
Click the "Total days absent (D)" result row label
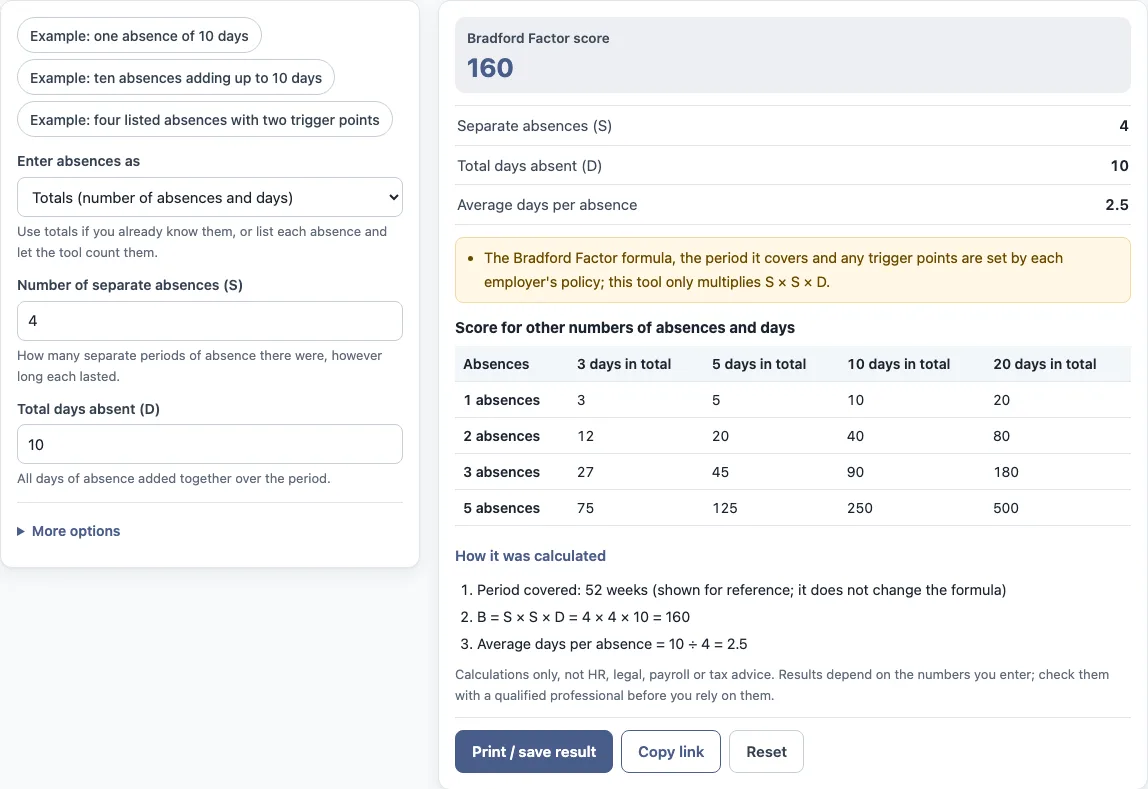(x=529, y=165)
